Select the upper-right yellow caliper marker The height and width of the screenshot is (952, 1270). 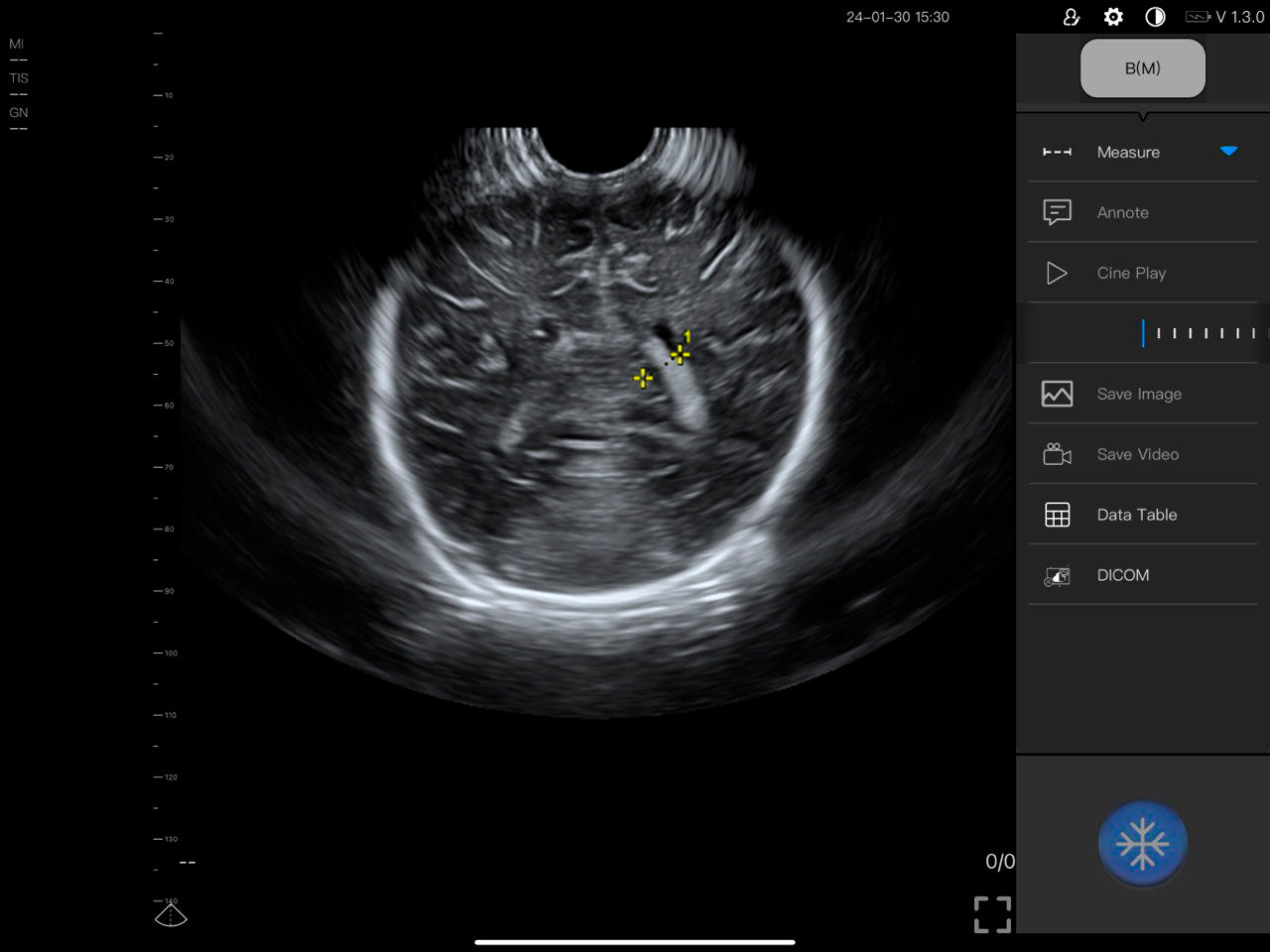tap(680, 354)
